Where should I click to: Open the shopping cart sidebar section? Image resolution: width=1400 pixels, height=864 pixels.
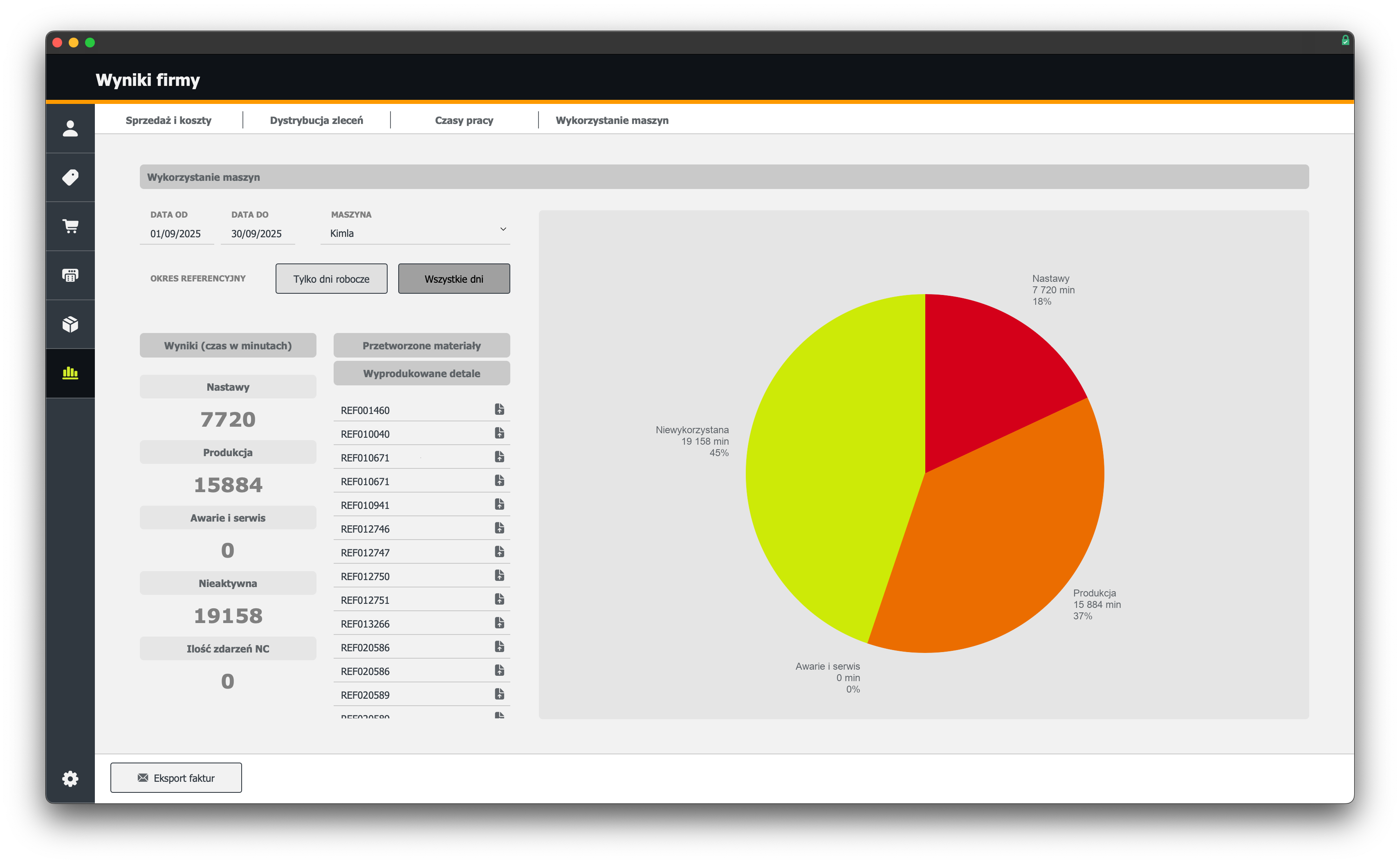tap(70, 226)
